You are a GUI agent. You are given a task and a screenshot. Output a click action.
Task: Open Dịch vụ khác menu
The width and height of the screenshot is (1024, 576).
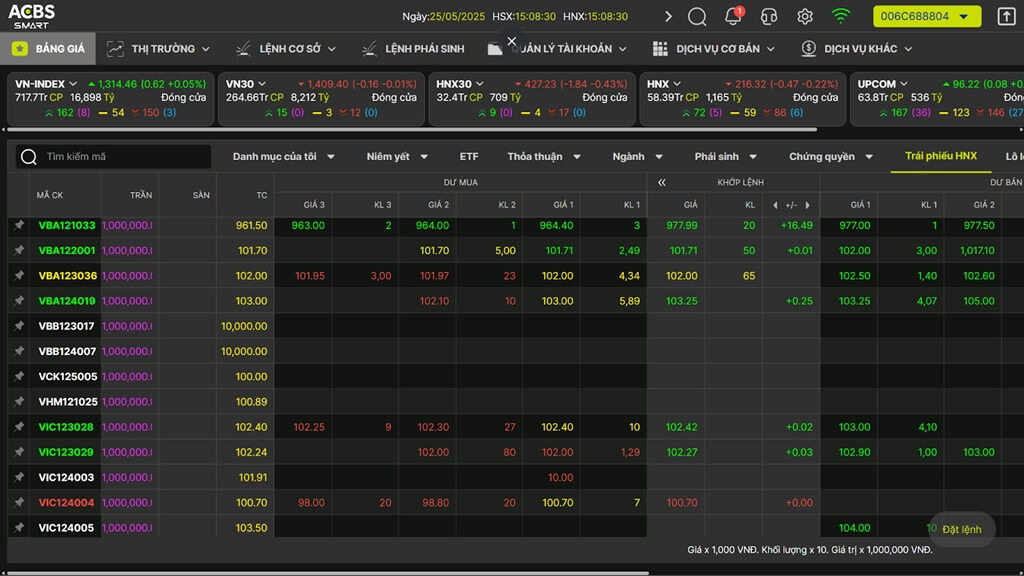pos(856,49)
